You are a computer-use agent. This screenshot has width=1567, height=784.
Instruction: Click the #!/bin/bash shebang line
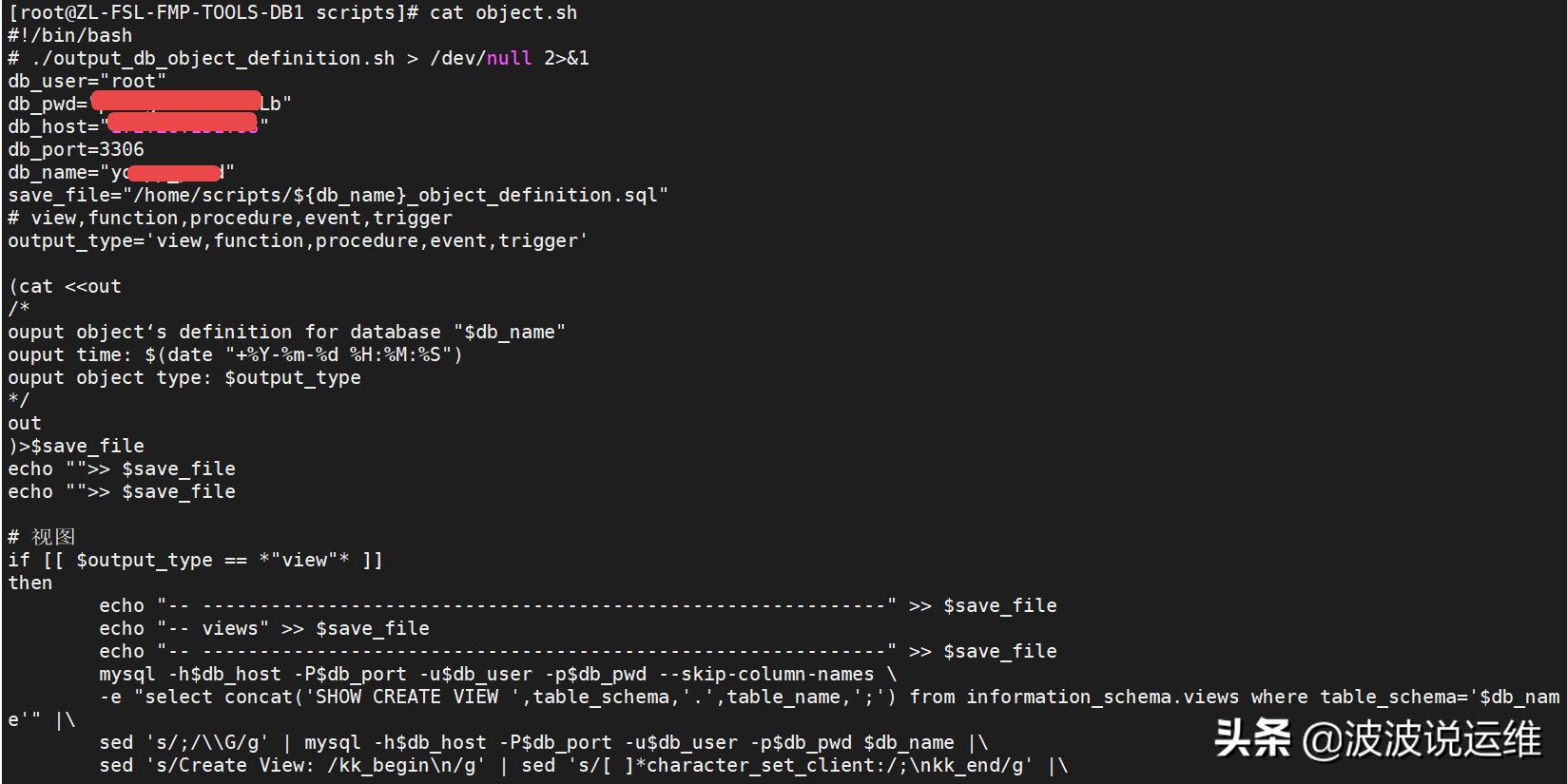pyautogui.click(x=70, y=35)
